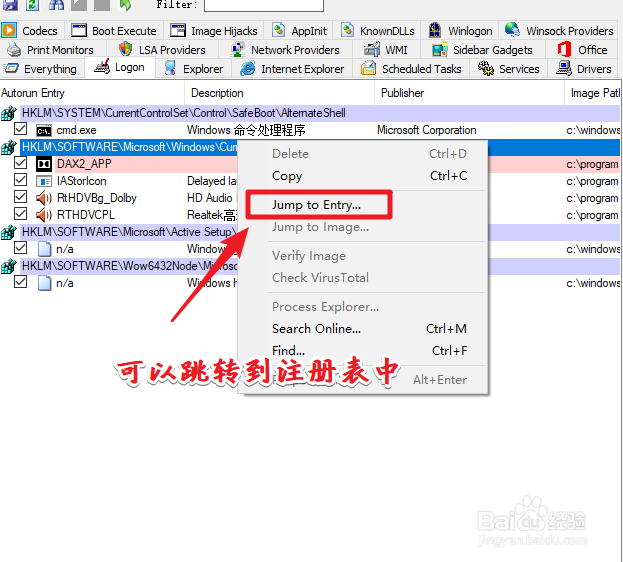Click the 'IAStorIcon' entry name
623x562 pixels.
(x=81, y=181)
